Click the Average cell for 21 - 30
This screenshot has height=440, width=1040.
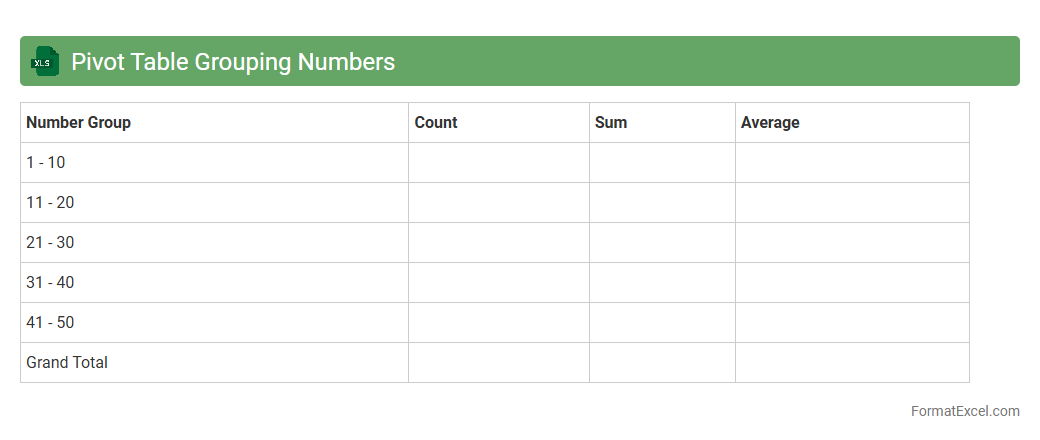pos(852,242)
